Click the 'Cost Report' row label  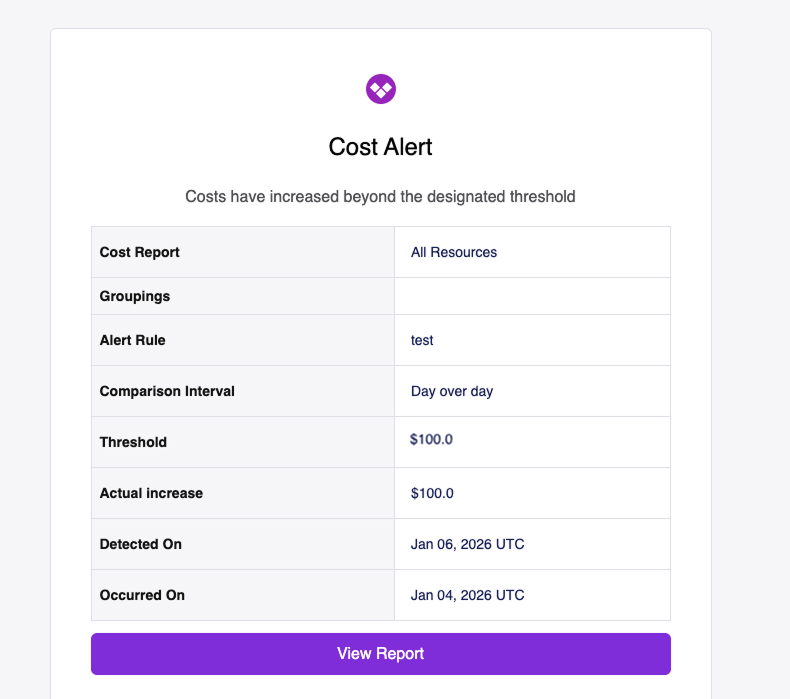(x=140, y=252)
